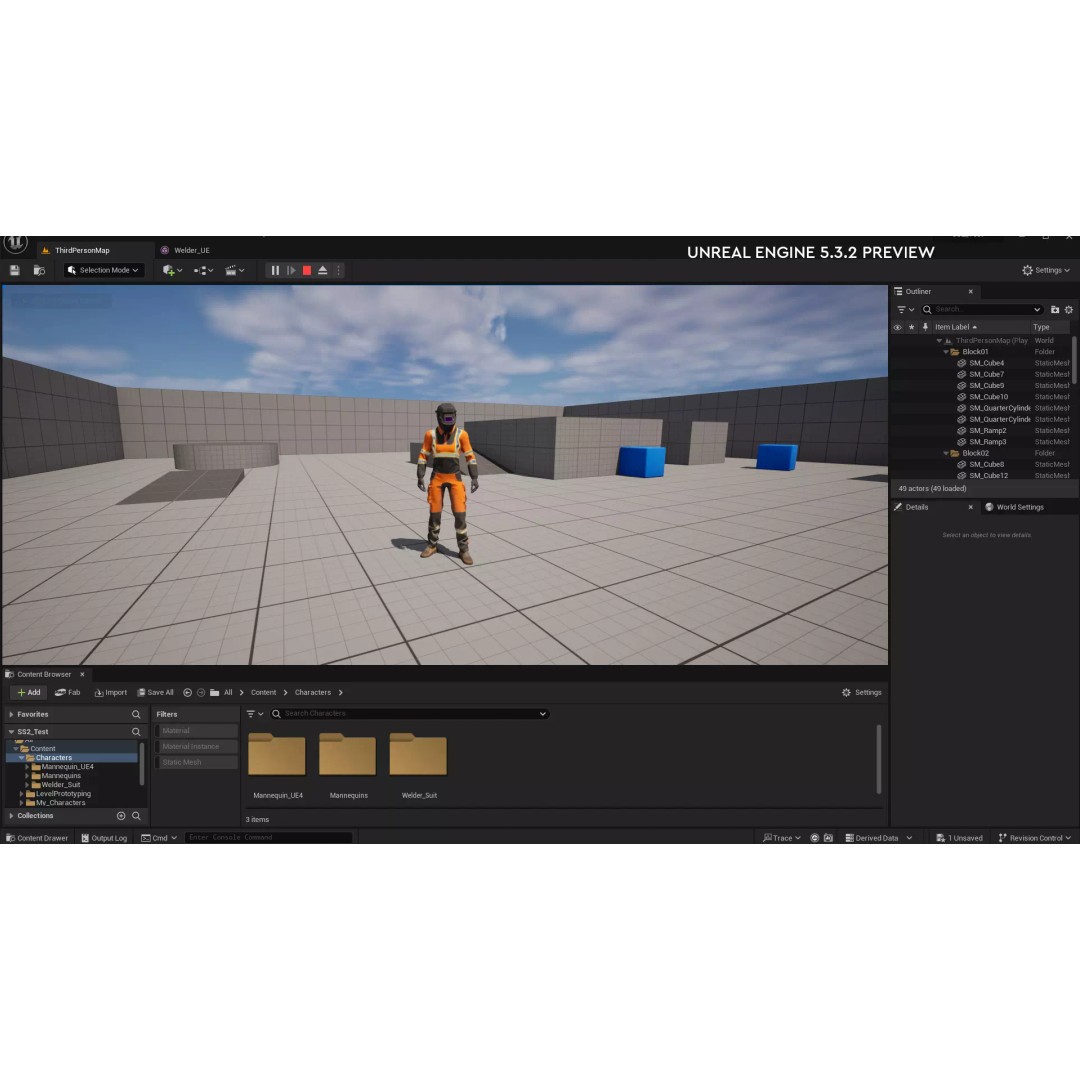Viewport: 1080px width, 1080px height.
Task: Stop the play session with red square
Action: (307, 271)
